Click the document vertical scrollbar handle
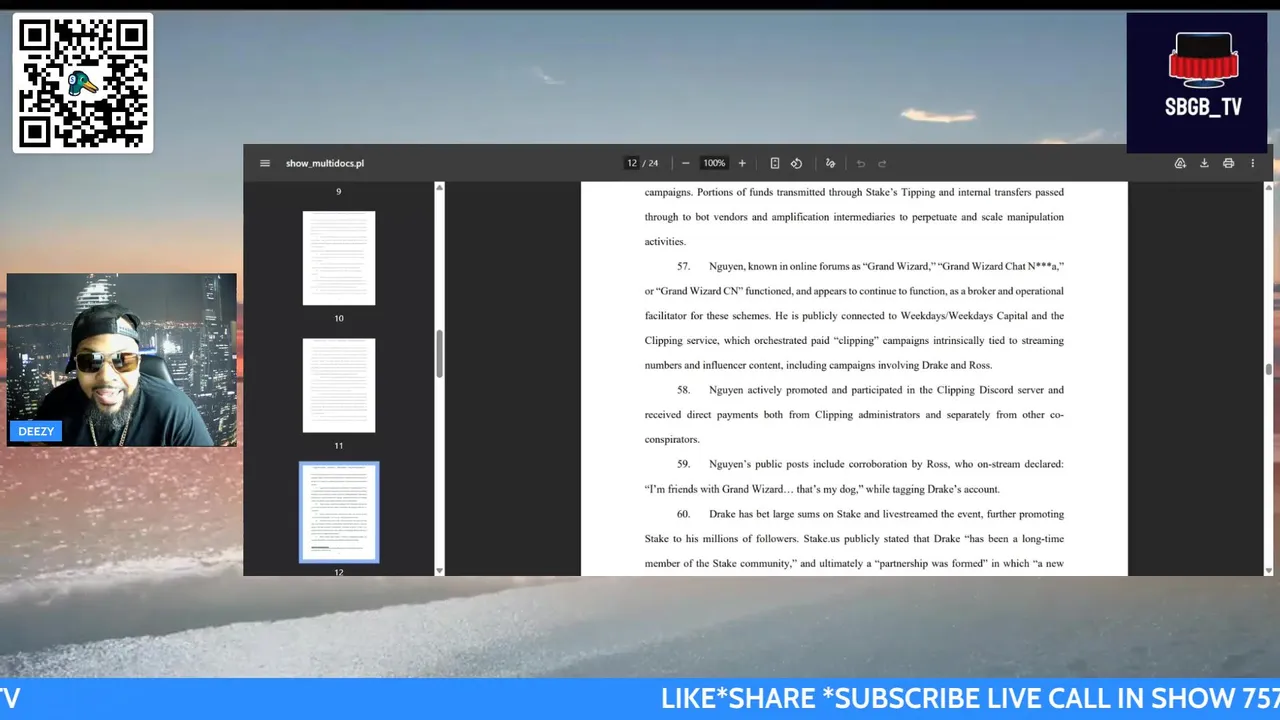Screen dimensions: 1280x720 (x=1269, y=369)
